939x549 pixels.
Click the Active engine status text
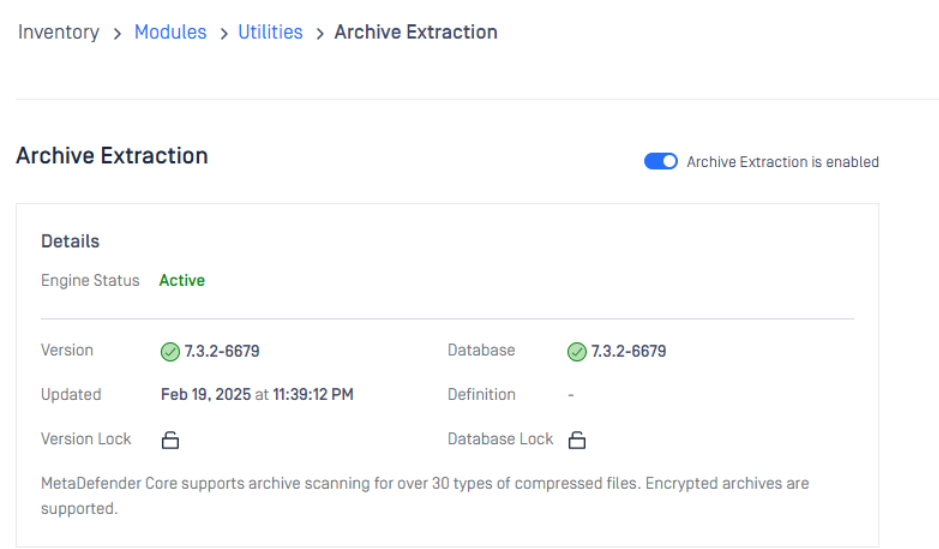[x=182, y=280]
